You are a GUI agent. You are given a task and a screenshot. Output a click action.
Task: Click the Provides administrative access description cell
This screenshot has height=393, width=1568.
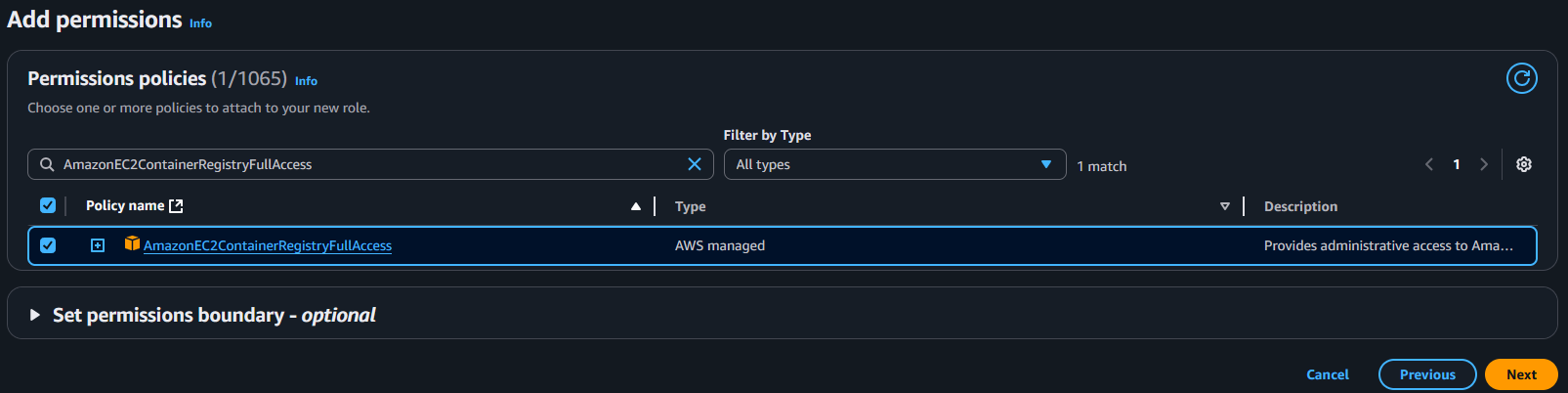click(1388, 245)
